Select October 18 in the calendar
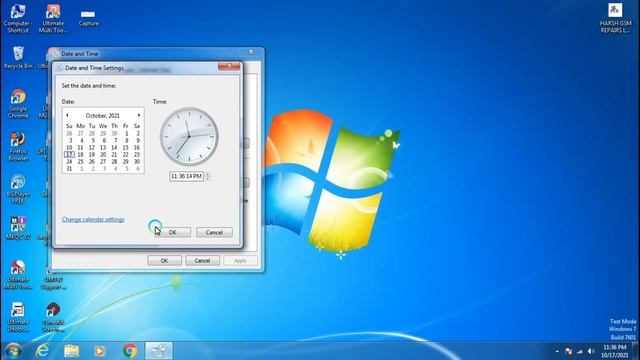The height and width of the screenshot is (360, 640). (80, 155)
